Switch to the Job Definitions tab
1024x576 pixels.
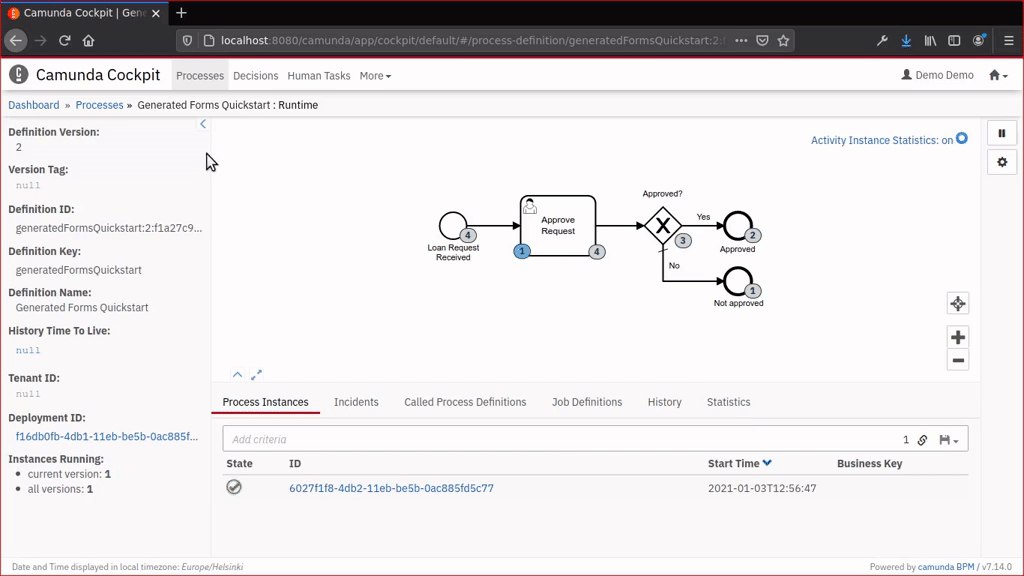pos(587,402)
